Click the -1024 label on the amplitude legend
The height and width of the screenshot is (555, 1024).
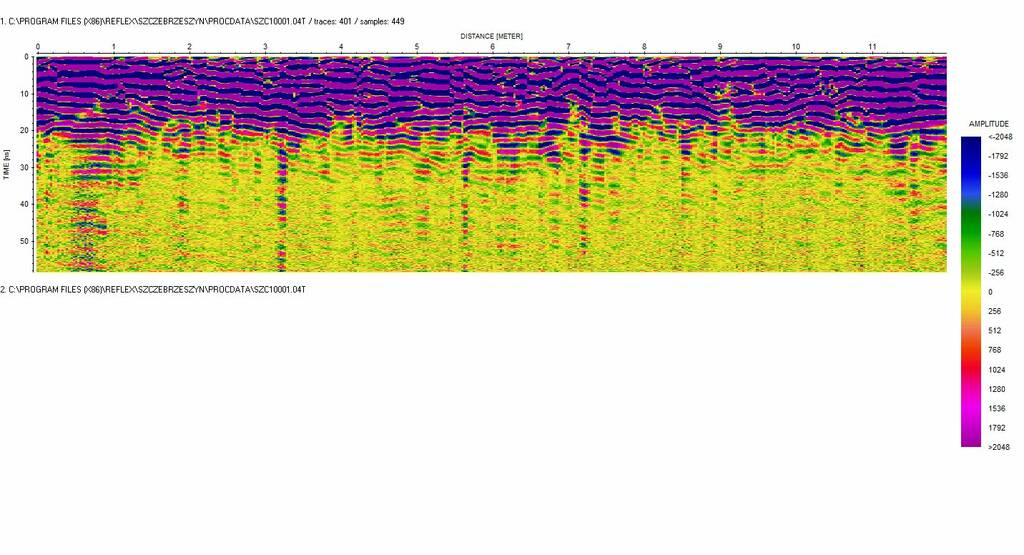click(x=997, y=214)
